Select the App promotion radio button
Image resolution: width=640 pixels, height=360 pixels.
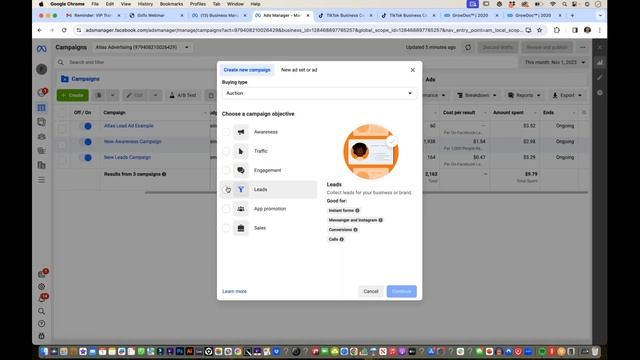(x=226, y=209)
